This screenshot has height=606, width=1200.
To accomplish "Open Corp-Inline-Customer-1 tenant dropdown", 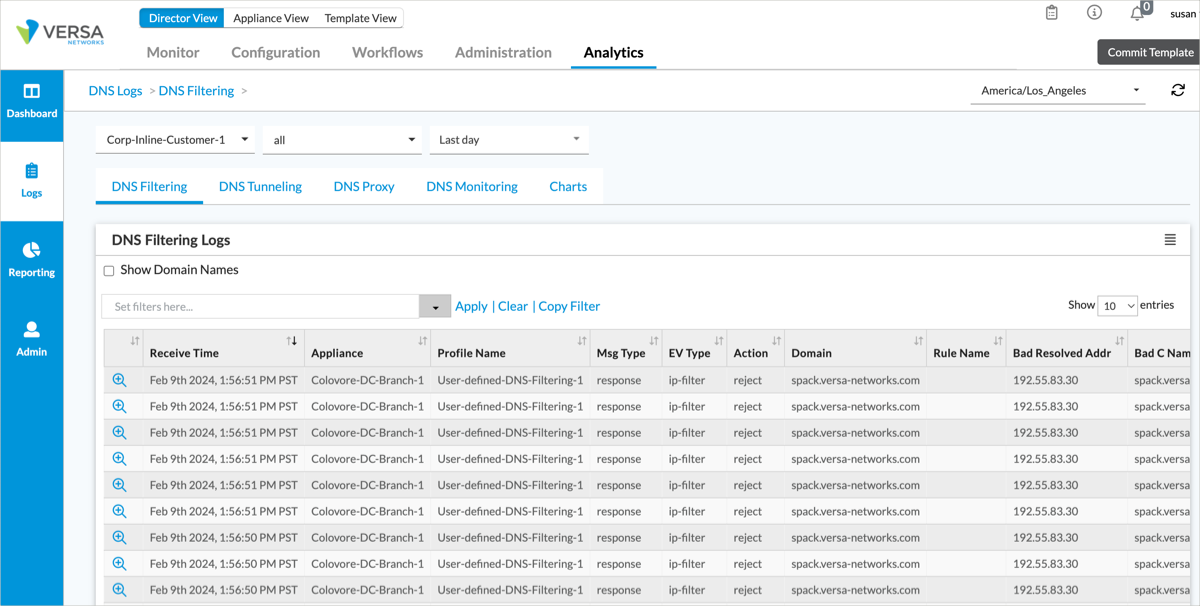I will tap(175, 140).
